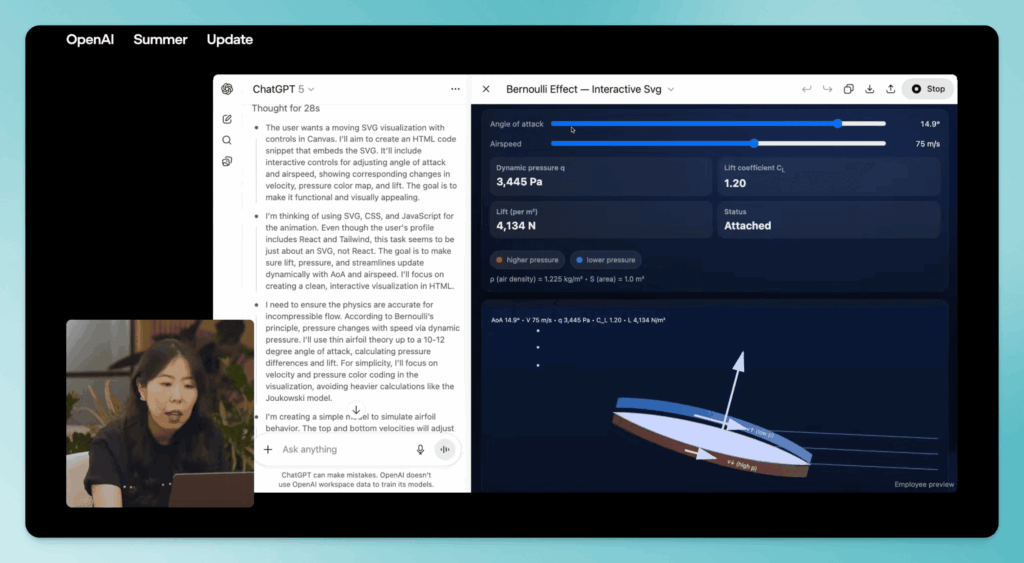Share the canvas with upload icon
Viewport: 1024px width, 563px height.
[x=890, y=89]
